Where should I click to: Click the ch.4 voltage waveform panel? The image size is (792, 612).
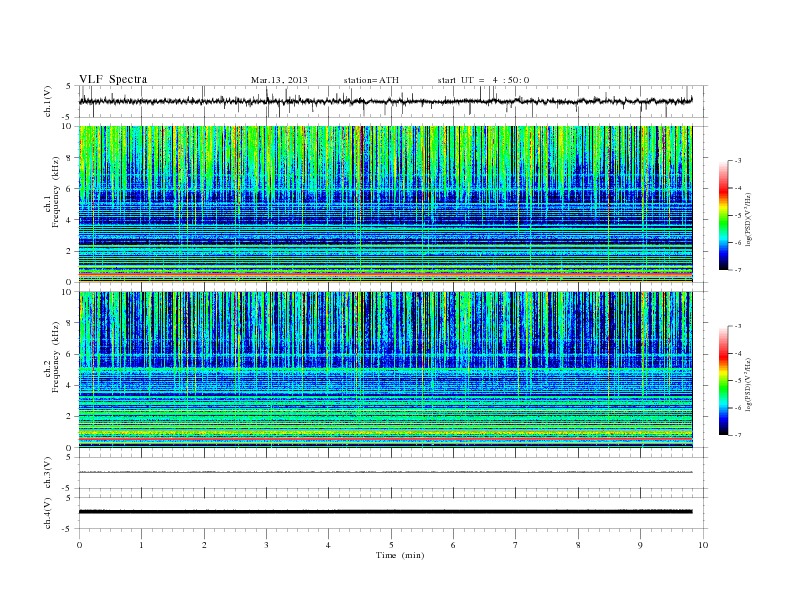(x=393, y=513)
